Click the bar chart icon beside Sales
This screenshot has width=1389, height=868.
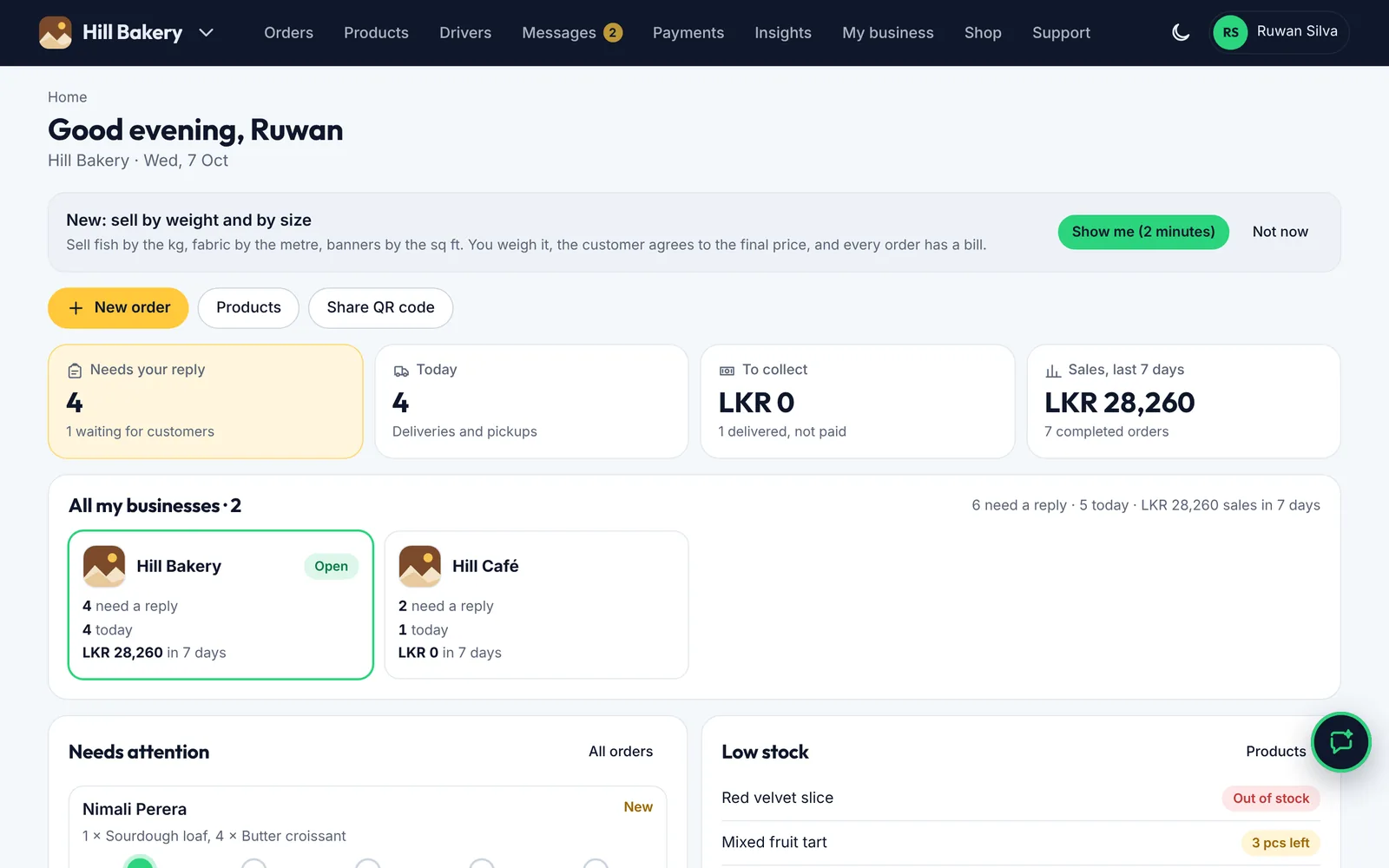(1053, 371)
